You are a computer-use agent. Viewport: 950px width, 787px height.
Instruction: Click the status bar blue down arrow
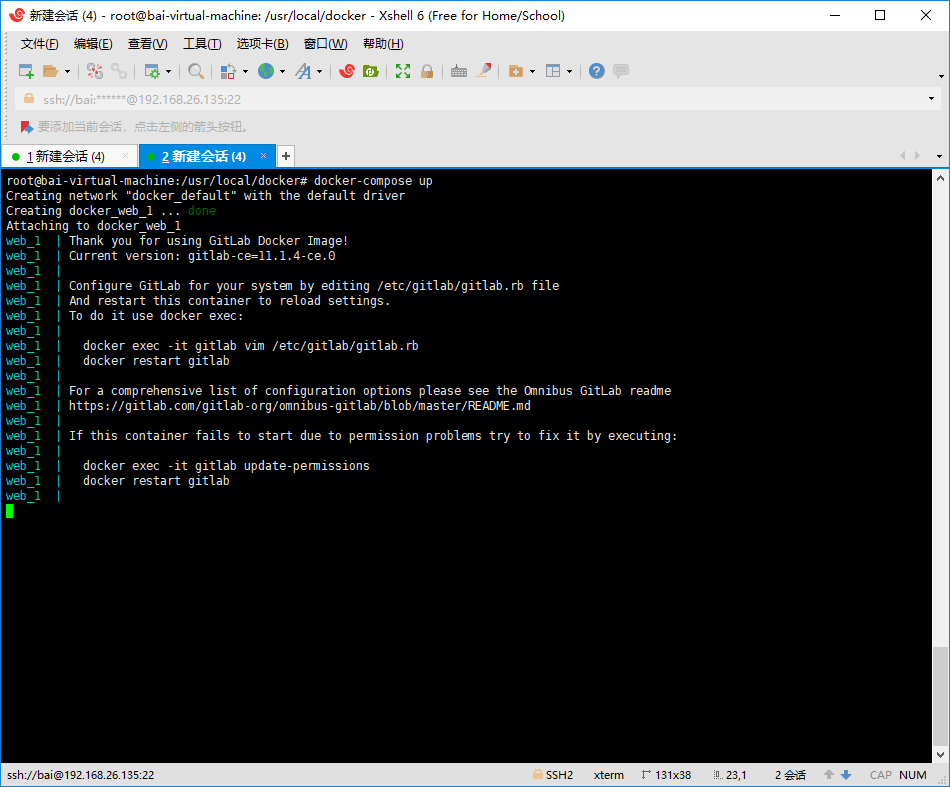[x=846, y=775]
